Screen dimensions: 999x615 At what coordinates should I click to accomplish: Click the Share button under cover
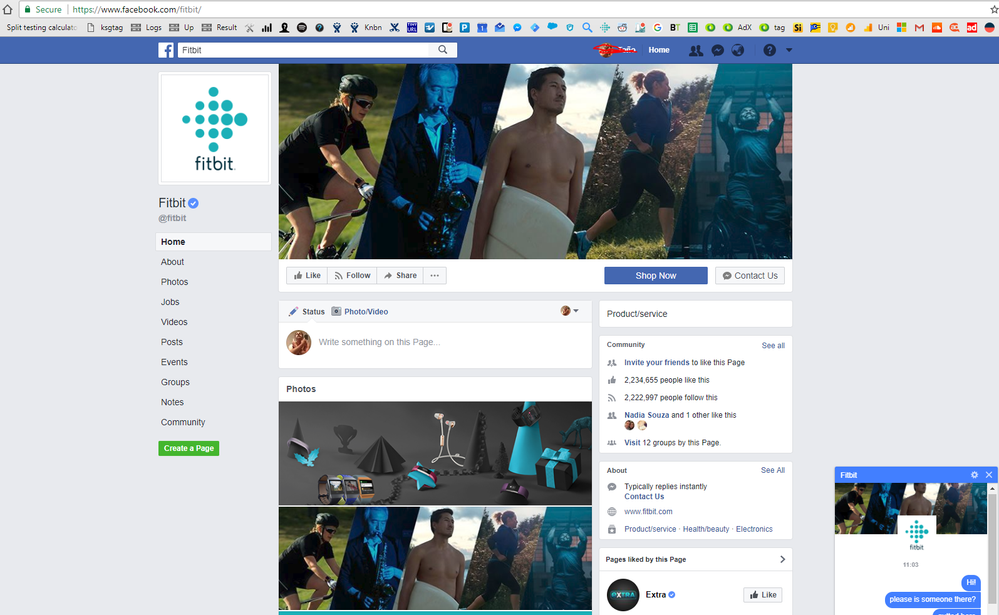coord(400,275)
